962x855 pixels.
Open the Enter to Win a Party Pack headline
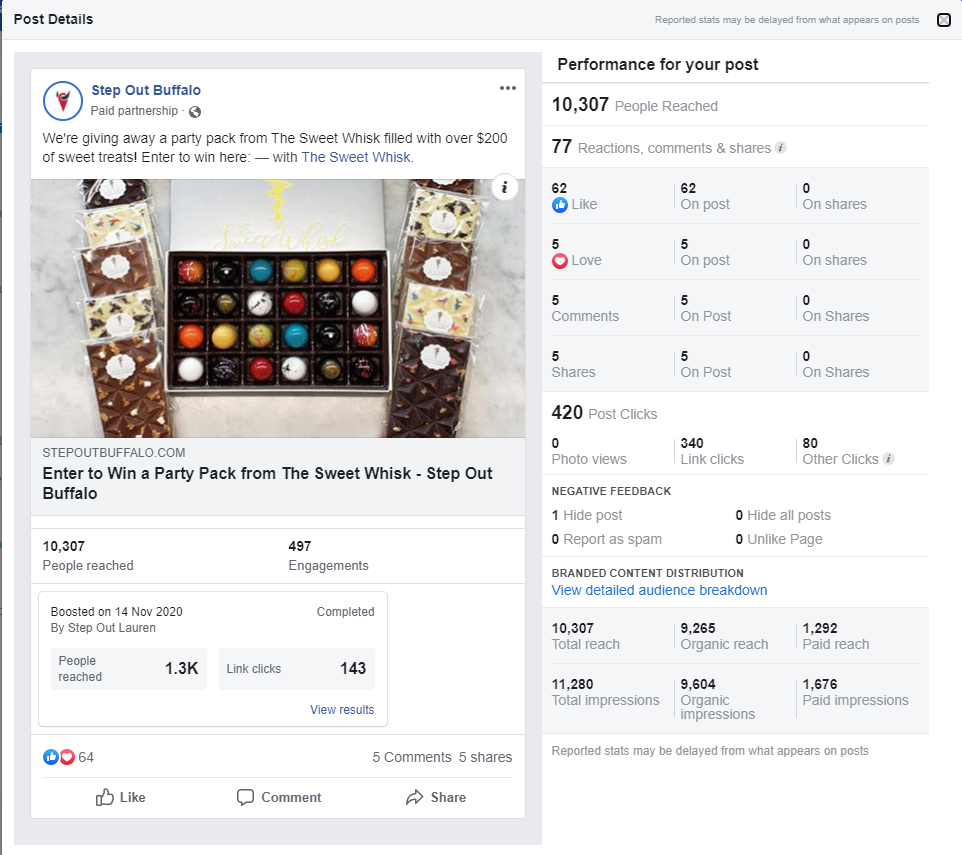[267, 483]
